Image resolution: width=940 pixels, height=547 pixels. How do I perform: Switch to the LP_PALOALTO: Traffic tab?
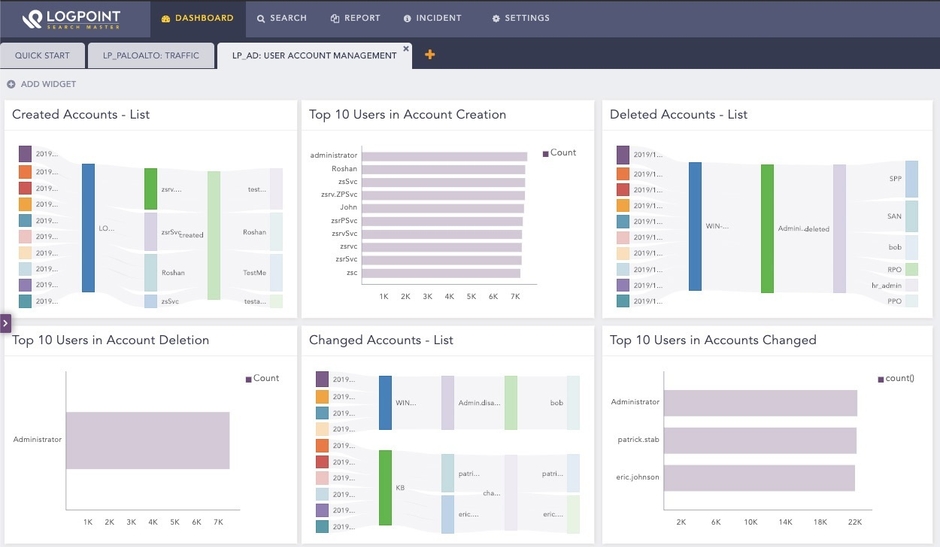point(151,56)
